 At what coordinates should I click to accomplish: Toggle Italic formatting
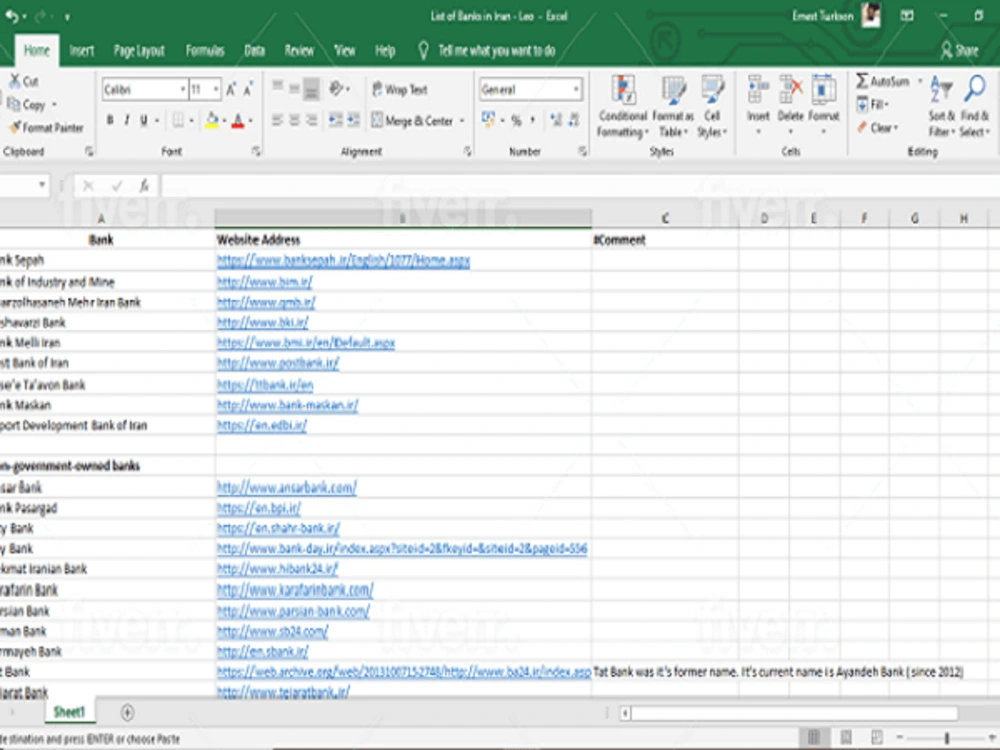[127, 120]
